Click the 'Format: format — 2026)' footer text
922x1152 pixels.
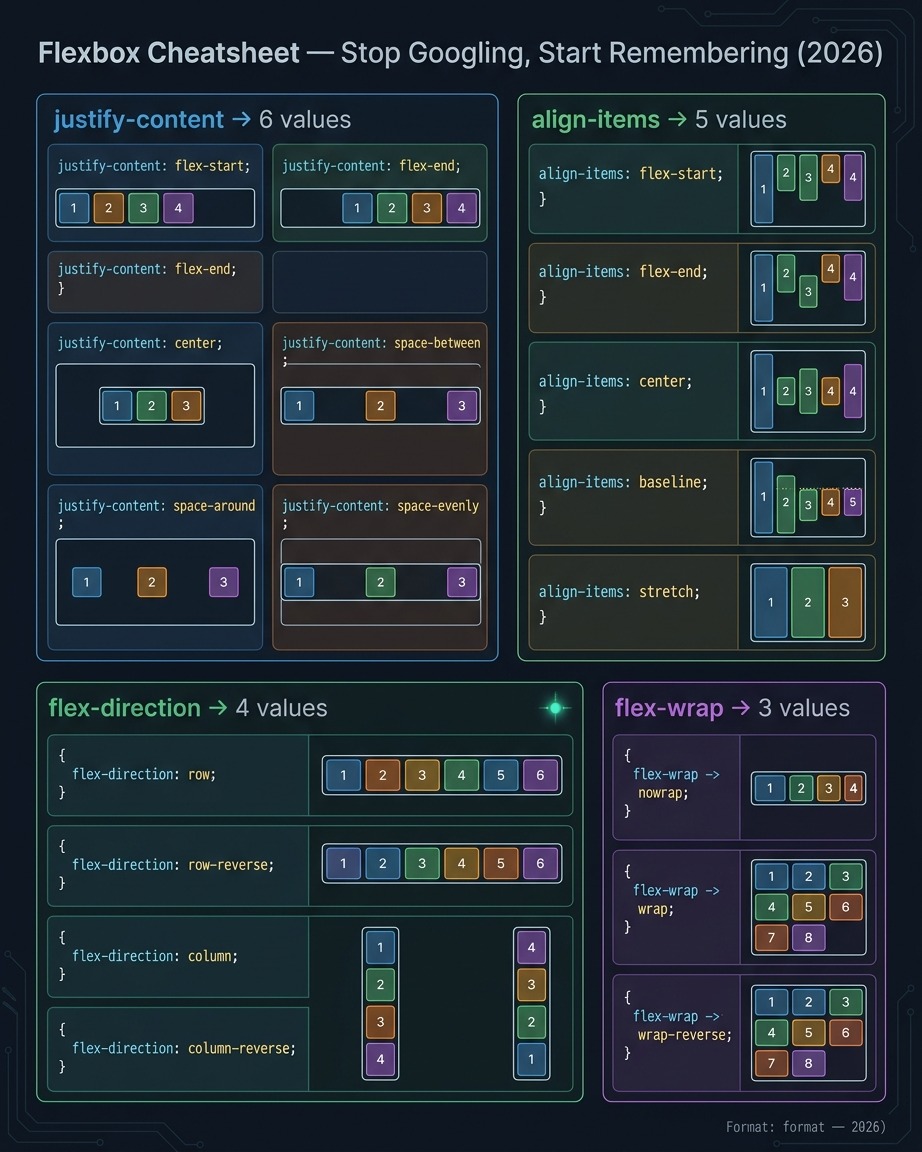click(805, 1127)
